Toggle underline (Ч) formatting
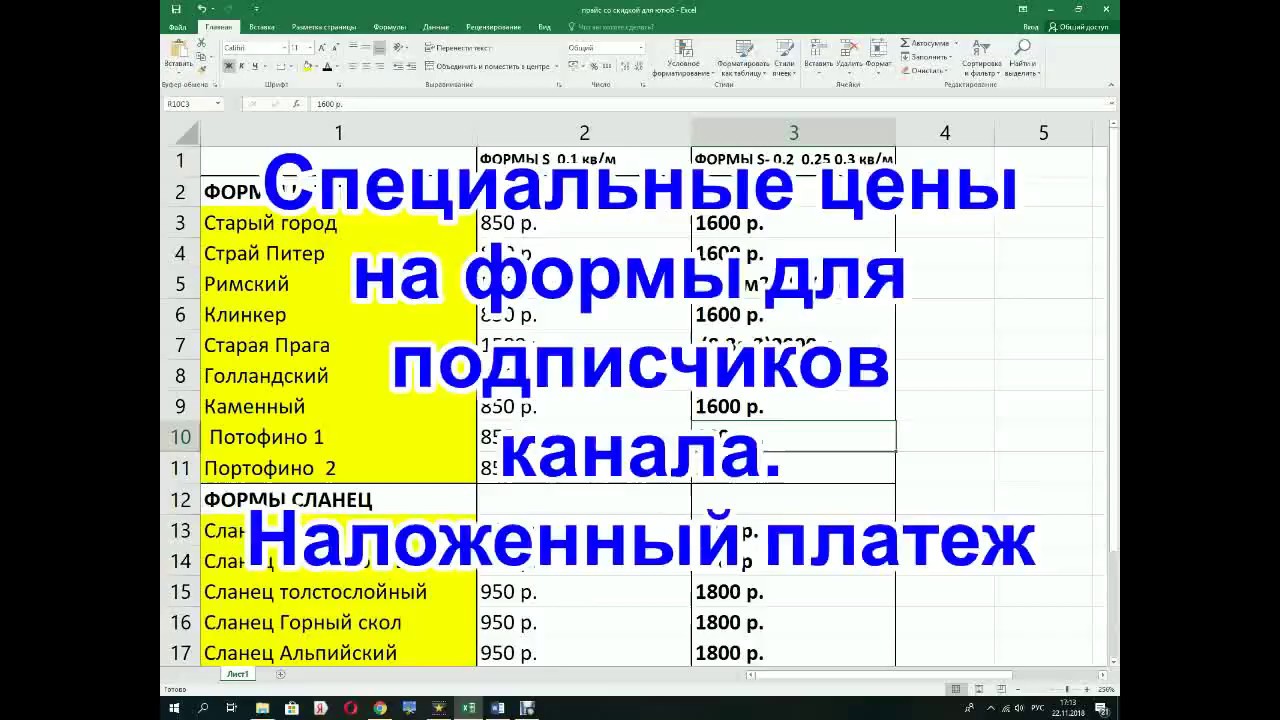Viewport: 1280px width, 720px height. tap(254, 66)
